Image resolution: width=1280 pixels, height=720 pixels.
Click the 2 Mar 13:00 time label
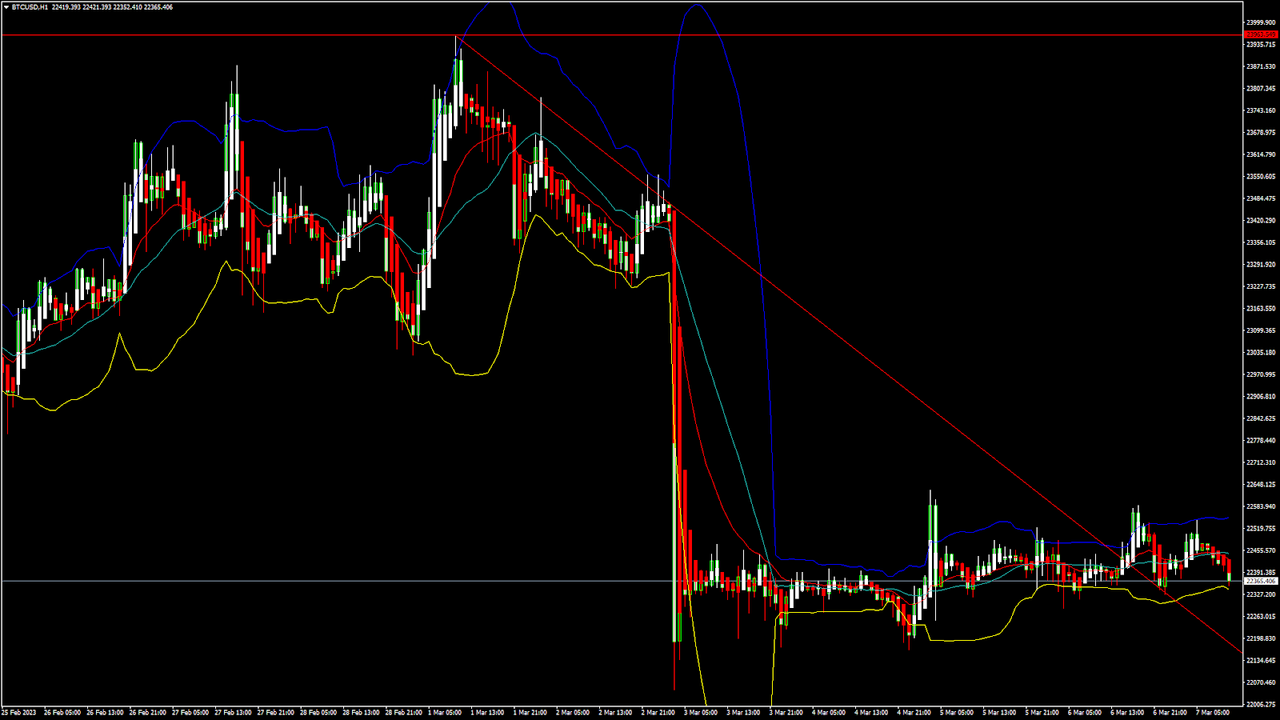click(x=617, y=713)
